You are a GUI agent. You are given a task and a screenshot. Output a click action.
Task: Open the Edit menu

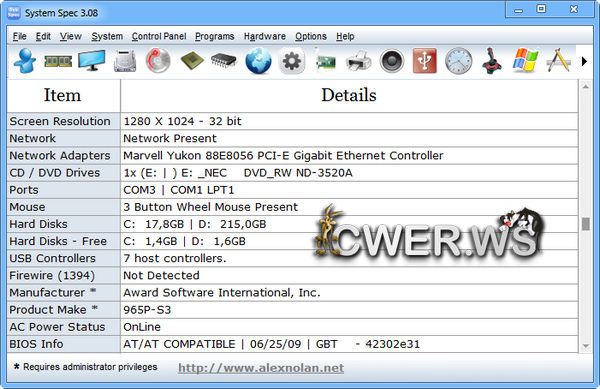coord(43,36)
